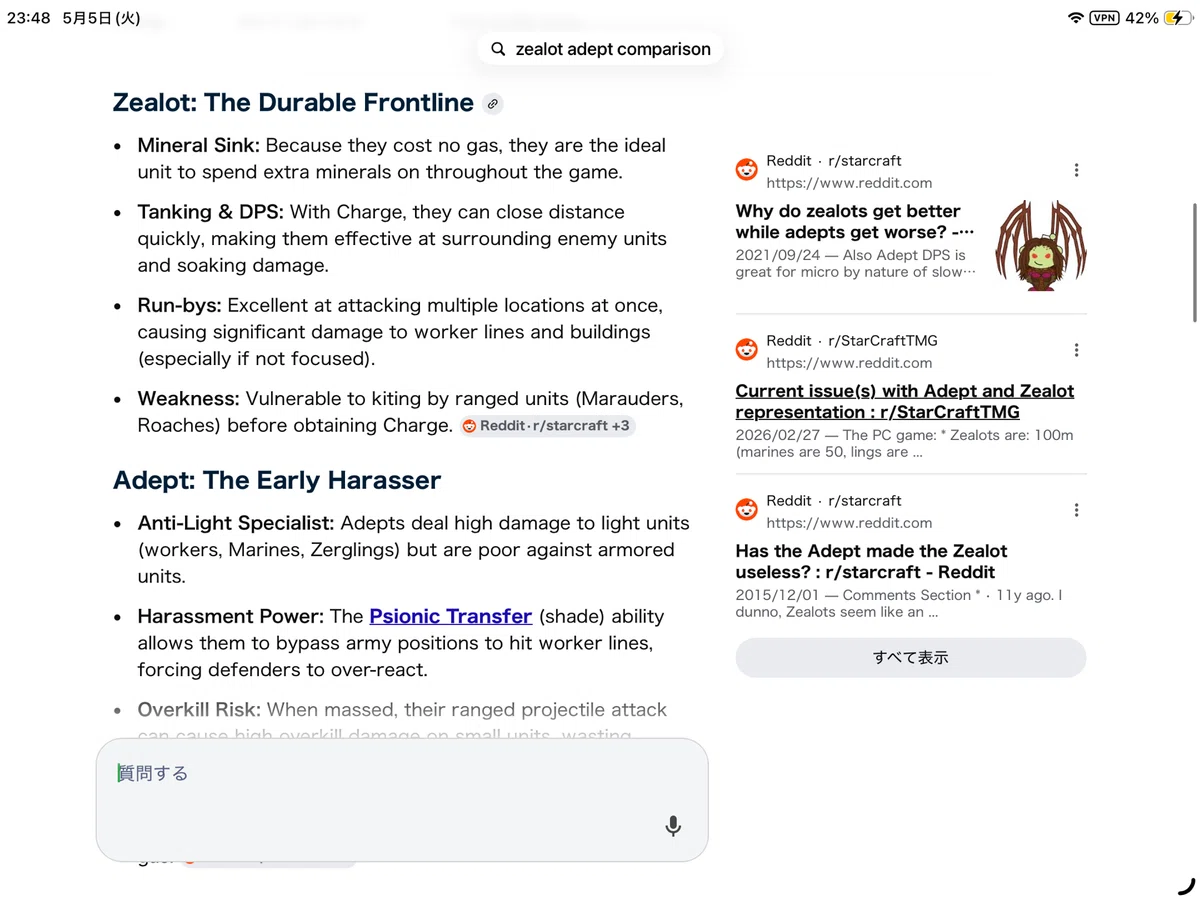Click the 'zealot adept comparison' search pill
The height and width of the screenshot is (900, 1200).
(600, 49)
